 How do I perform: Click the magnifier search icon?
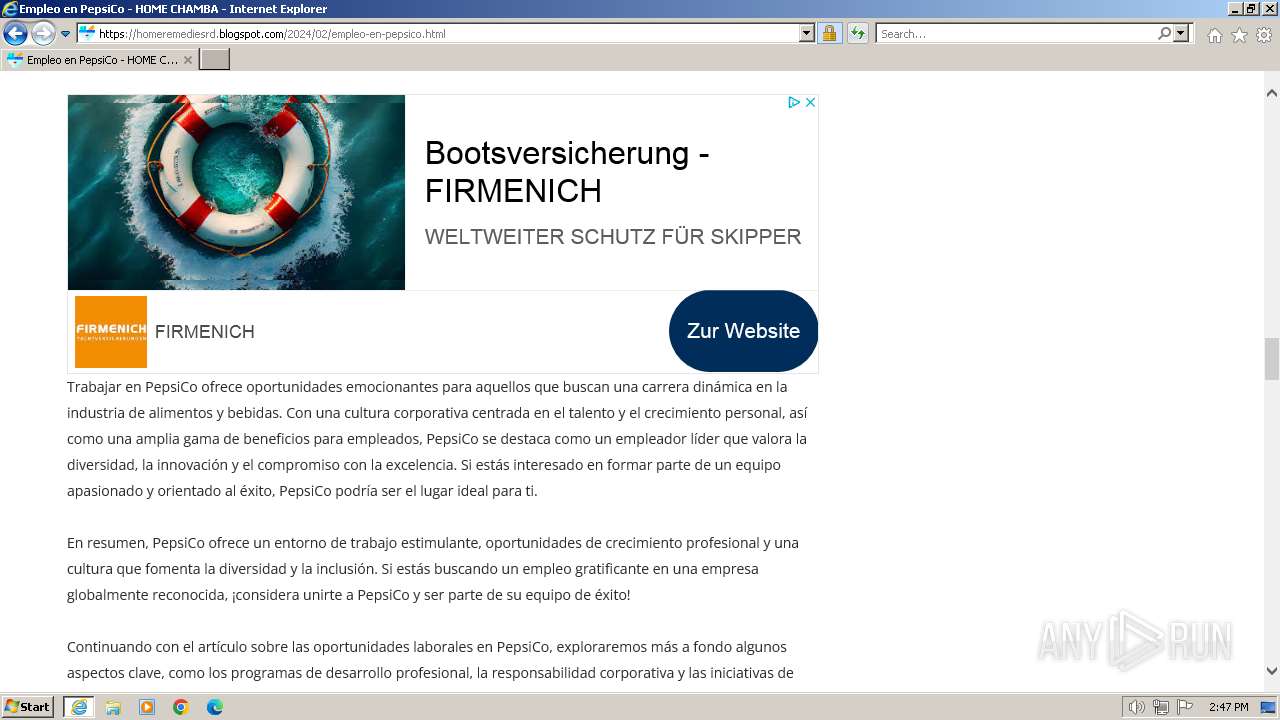(x=1164, y=34)
